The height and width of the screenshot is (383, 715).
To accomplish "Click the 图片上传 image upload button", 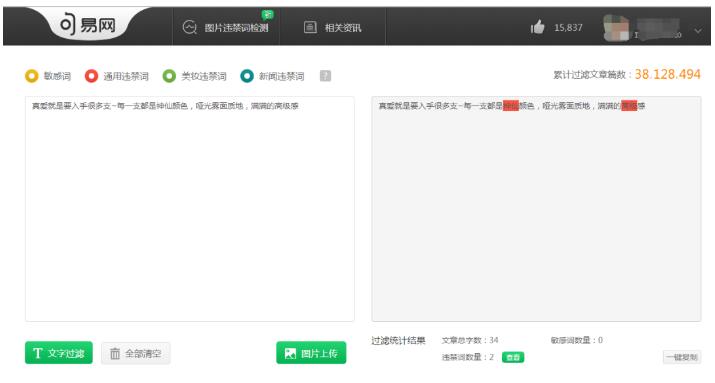I will [311, 353].
